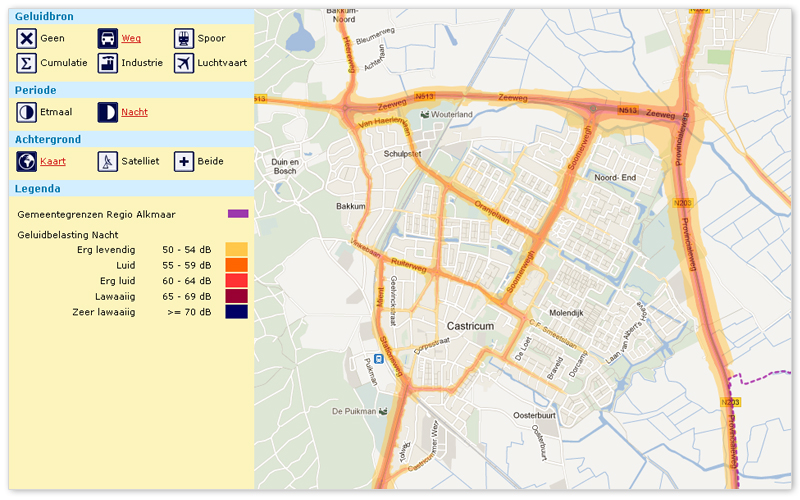The width and height of the screenshot is (800, 500).
Task: Click the Legenda section header
Action: point(38,188)
